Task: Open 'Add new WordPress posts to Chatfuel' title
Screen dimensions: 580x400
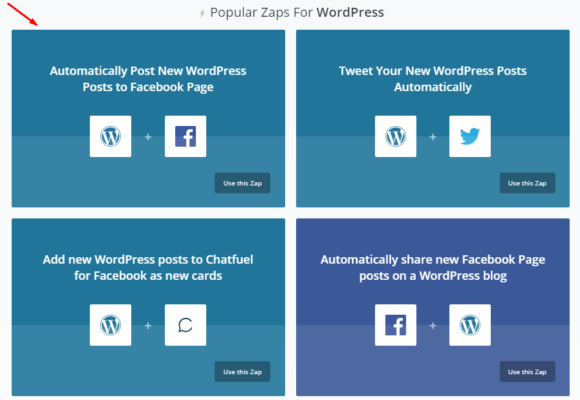Action: point(148,268)
